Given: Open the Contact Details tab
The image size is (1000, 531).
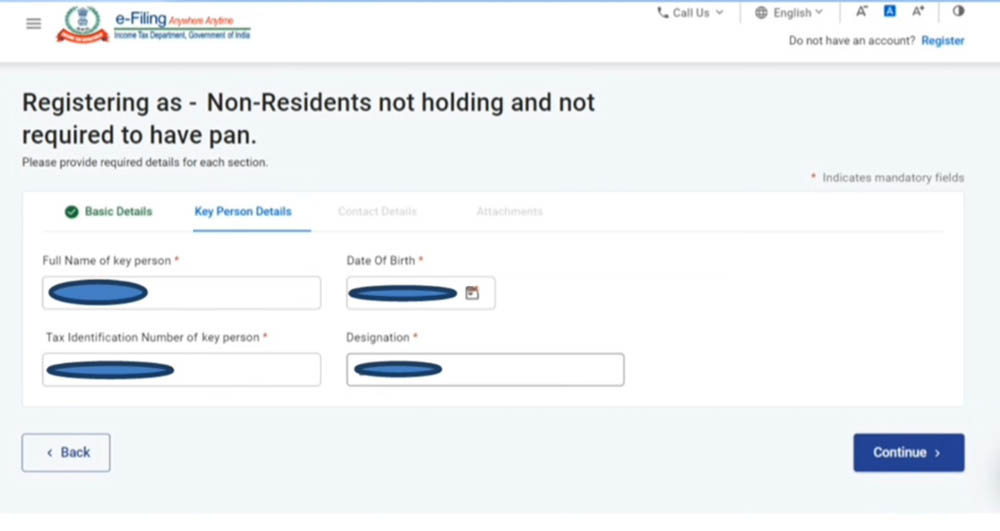Looking at the screenshot, I should click(x=377, y=212).
